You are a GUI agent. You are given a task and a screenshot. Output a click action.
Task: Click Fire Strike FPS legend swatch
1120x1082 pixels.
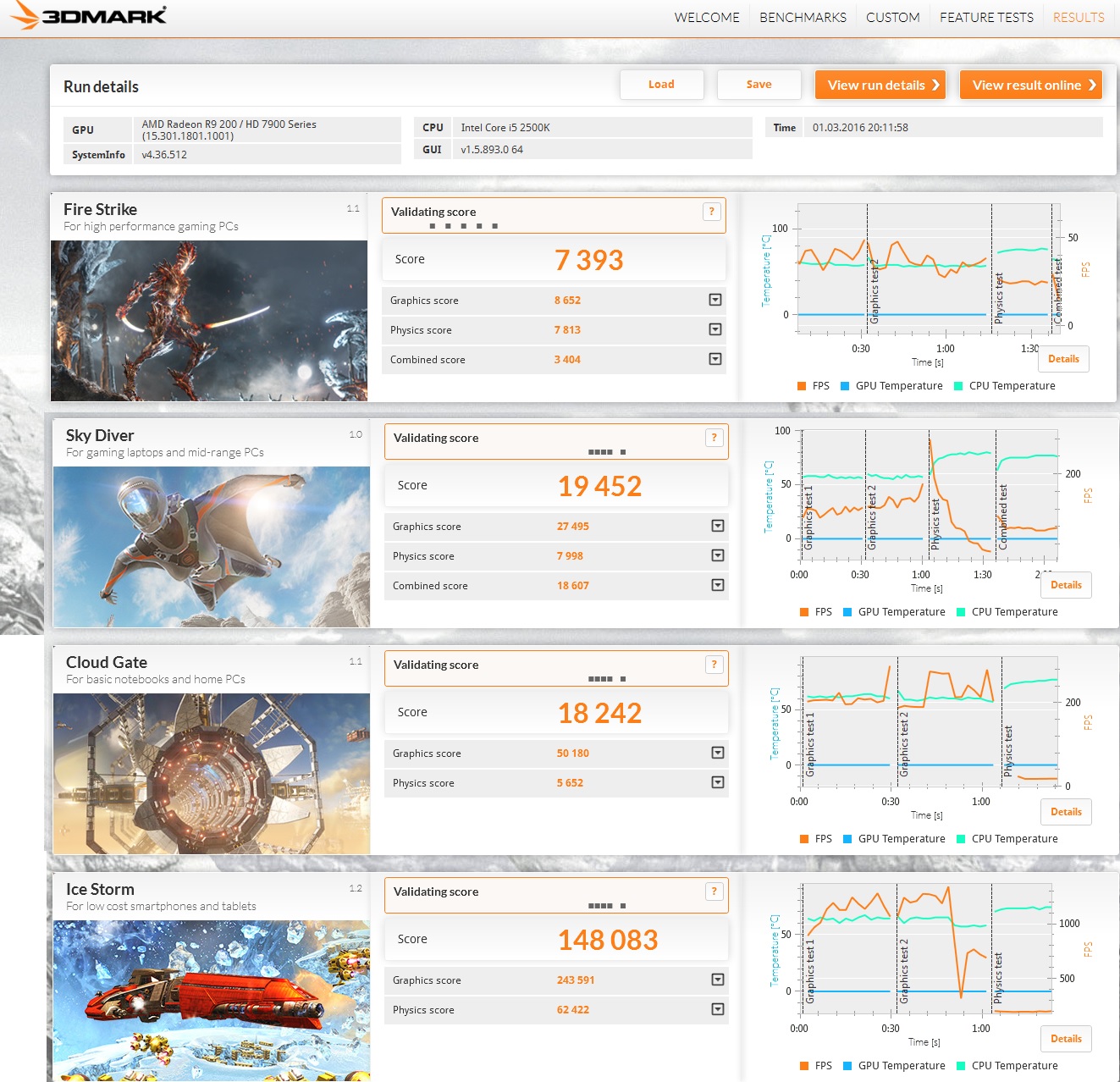point(802,386)
